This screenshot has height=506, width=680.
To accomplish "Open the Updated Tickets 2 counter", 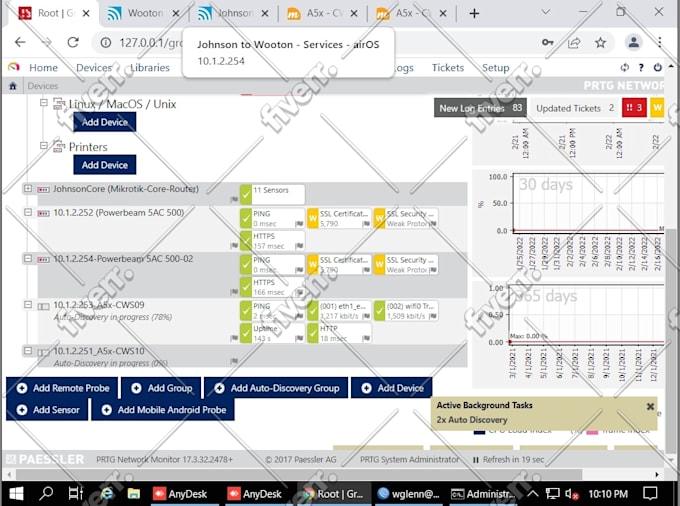I will (575, 108).
